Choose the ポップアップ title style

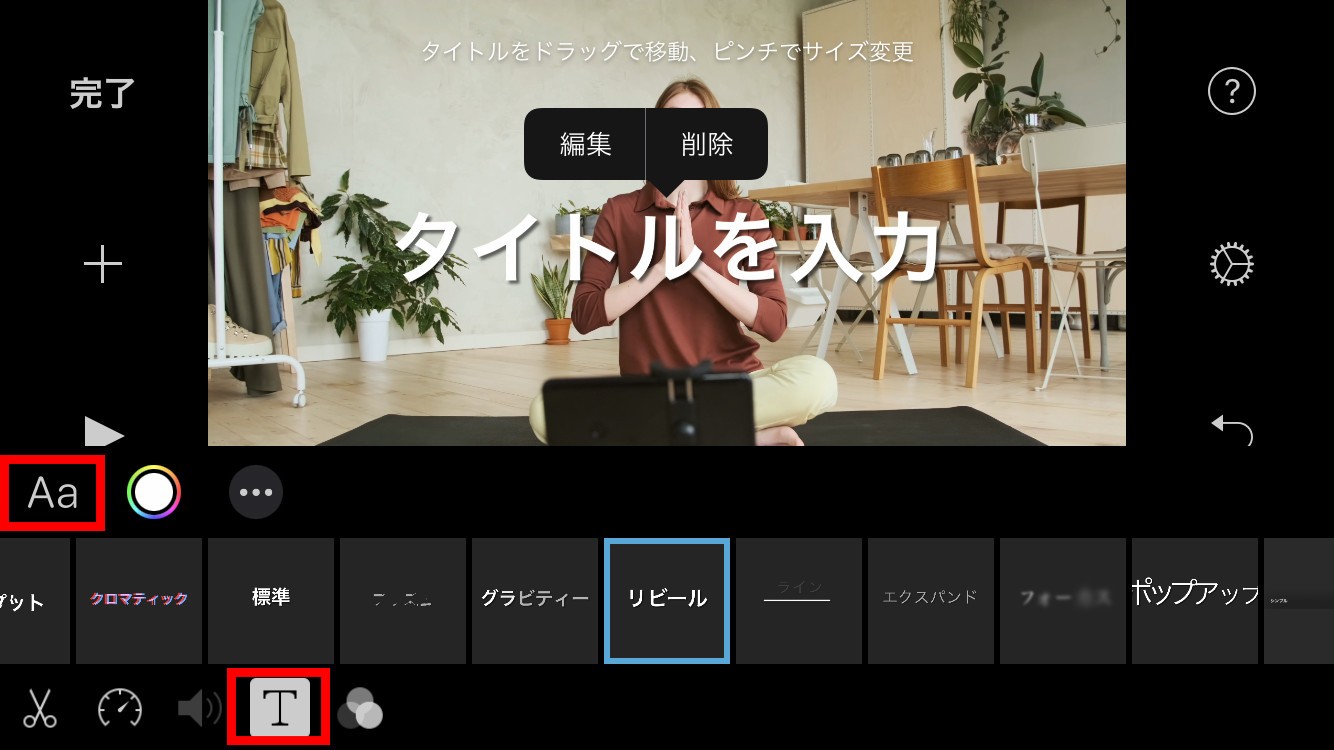coord(1195,600)
